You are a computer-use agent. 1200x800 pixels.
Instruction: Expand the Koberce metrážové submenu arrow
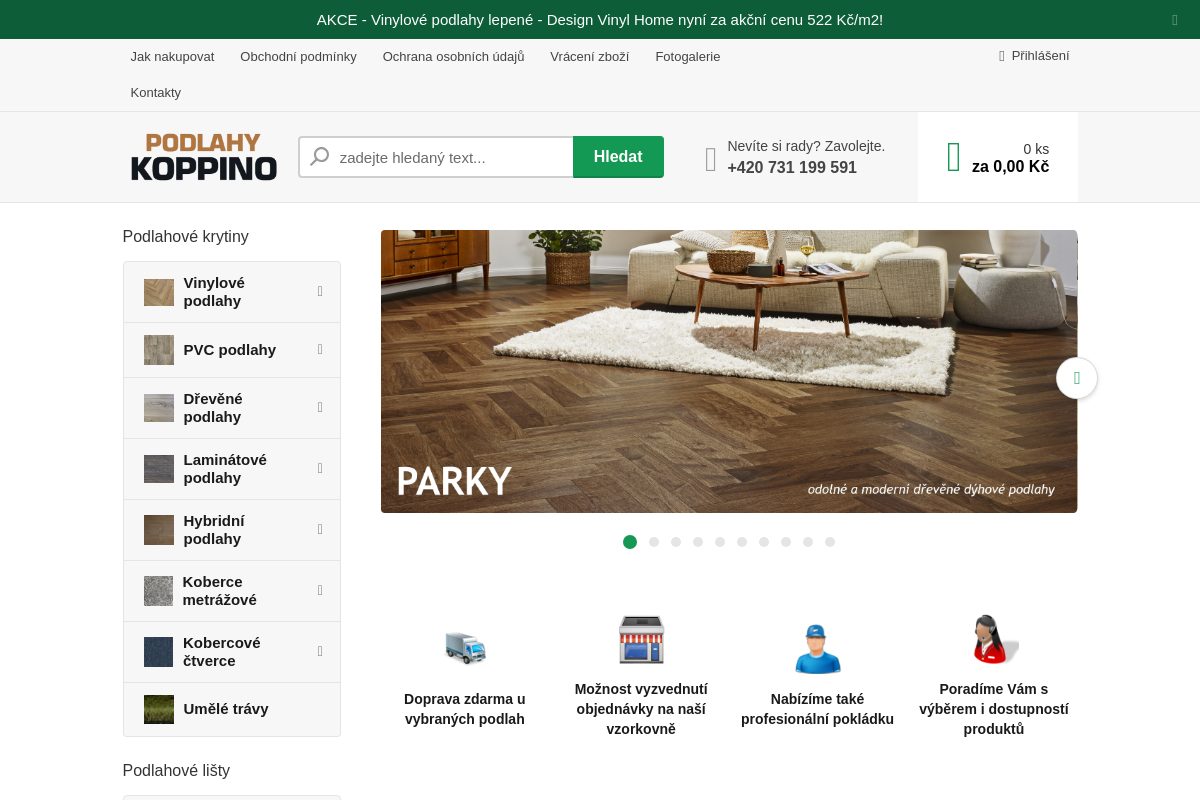click(x=320, y=590)
